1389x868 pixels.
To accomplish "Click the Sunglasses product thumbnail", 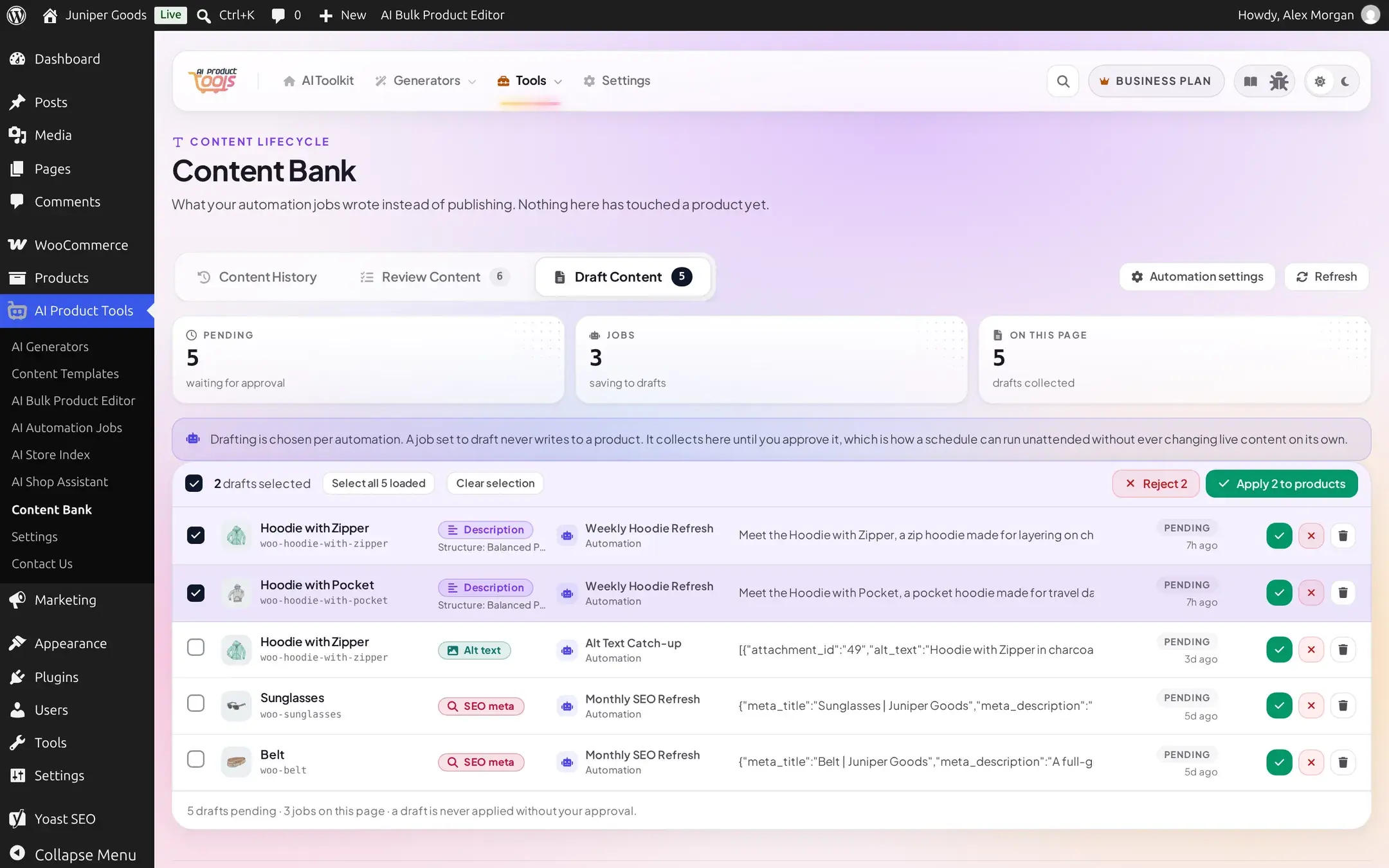I will pos(236,705).
